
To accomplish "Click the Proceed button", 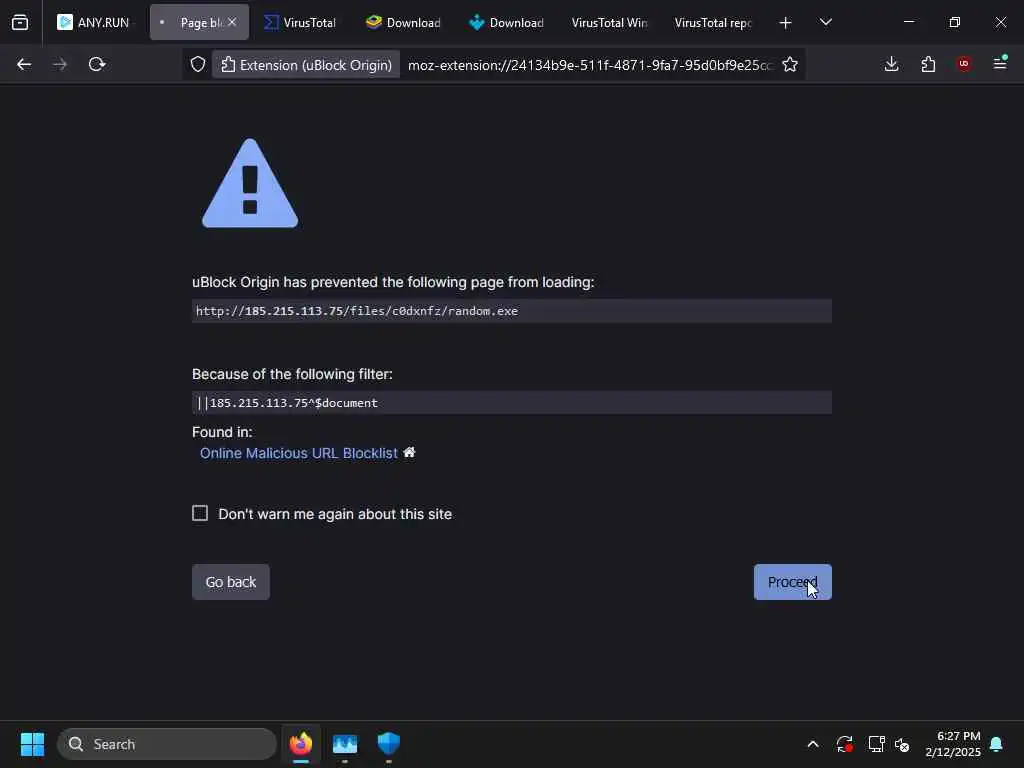I will (x=792, y=582).
